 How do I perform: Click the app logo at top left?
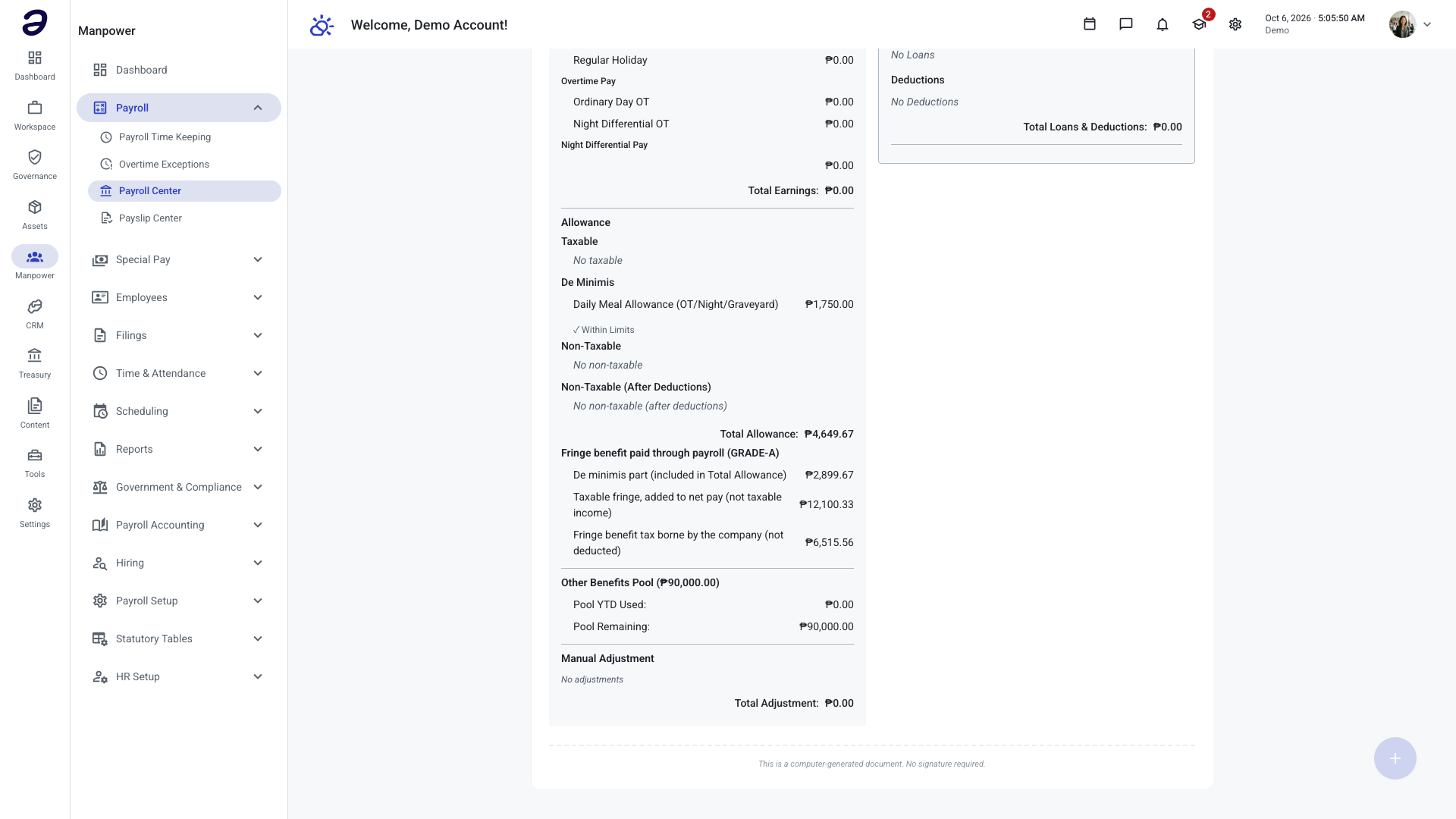click(35, 23)
